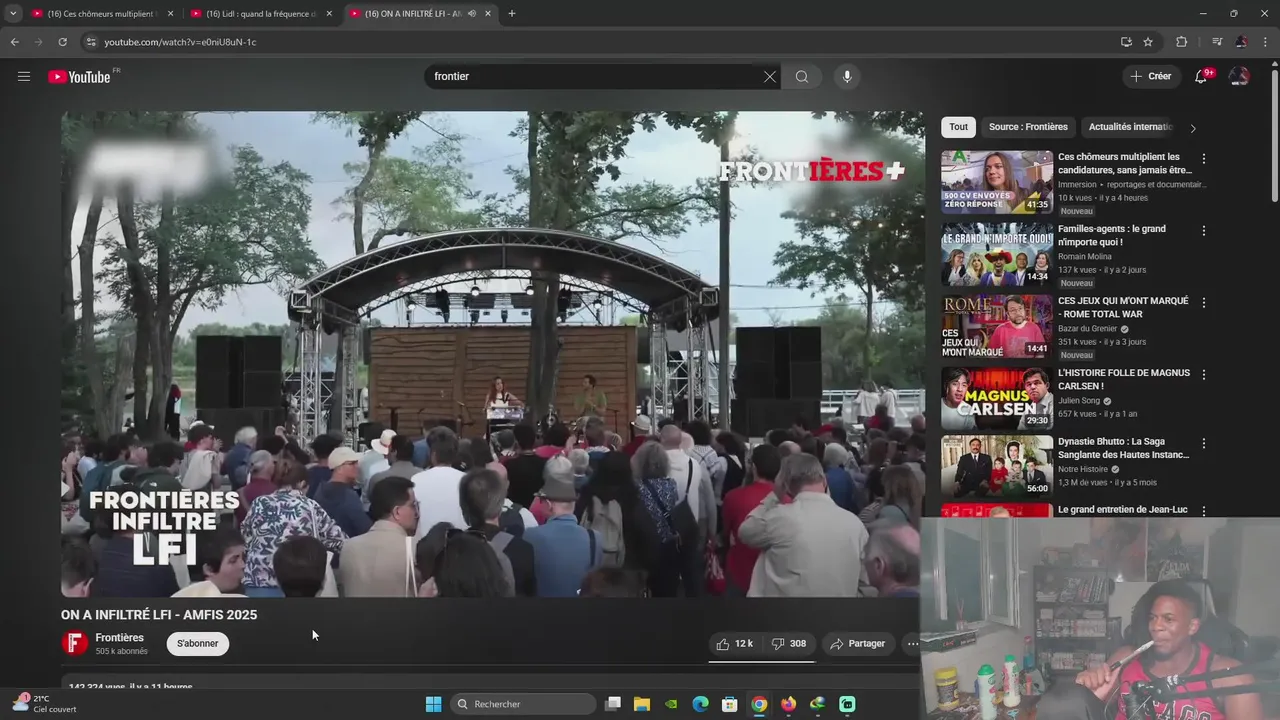The width and height of the screenshot is (1280, 720).
Task: Subscribe with the S'abonner button
Action: [198, 644]
